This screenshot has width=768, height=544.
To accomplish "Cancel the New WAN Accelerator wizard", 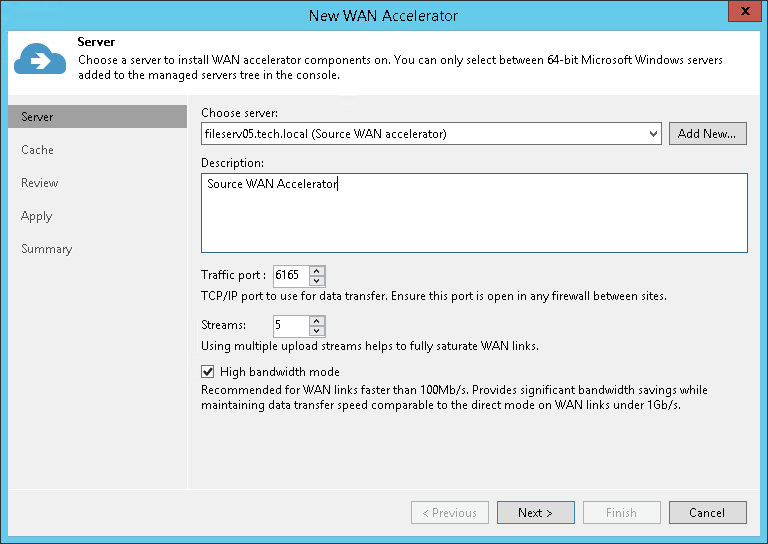I will [707, 513].
